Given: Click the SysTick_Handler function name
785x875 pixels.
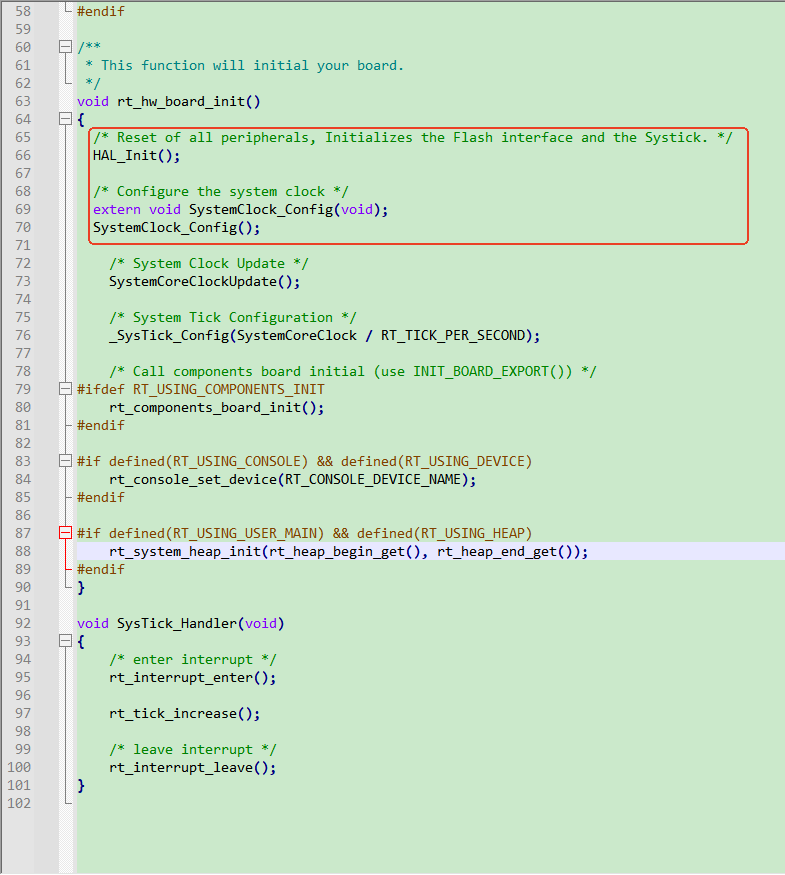Looking at the screenshot, I should [x=177, y=623].
